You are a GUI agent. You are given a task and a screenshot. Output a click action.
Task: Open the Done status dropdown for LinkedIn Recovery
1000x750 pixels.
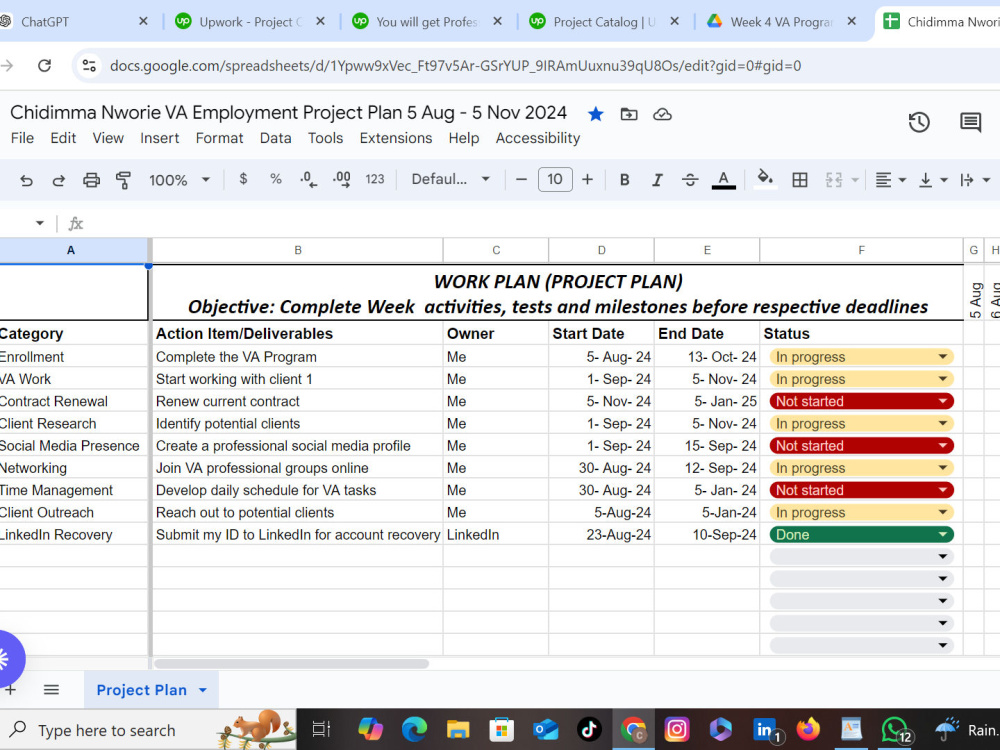pos(861,534)
